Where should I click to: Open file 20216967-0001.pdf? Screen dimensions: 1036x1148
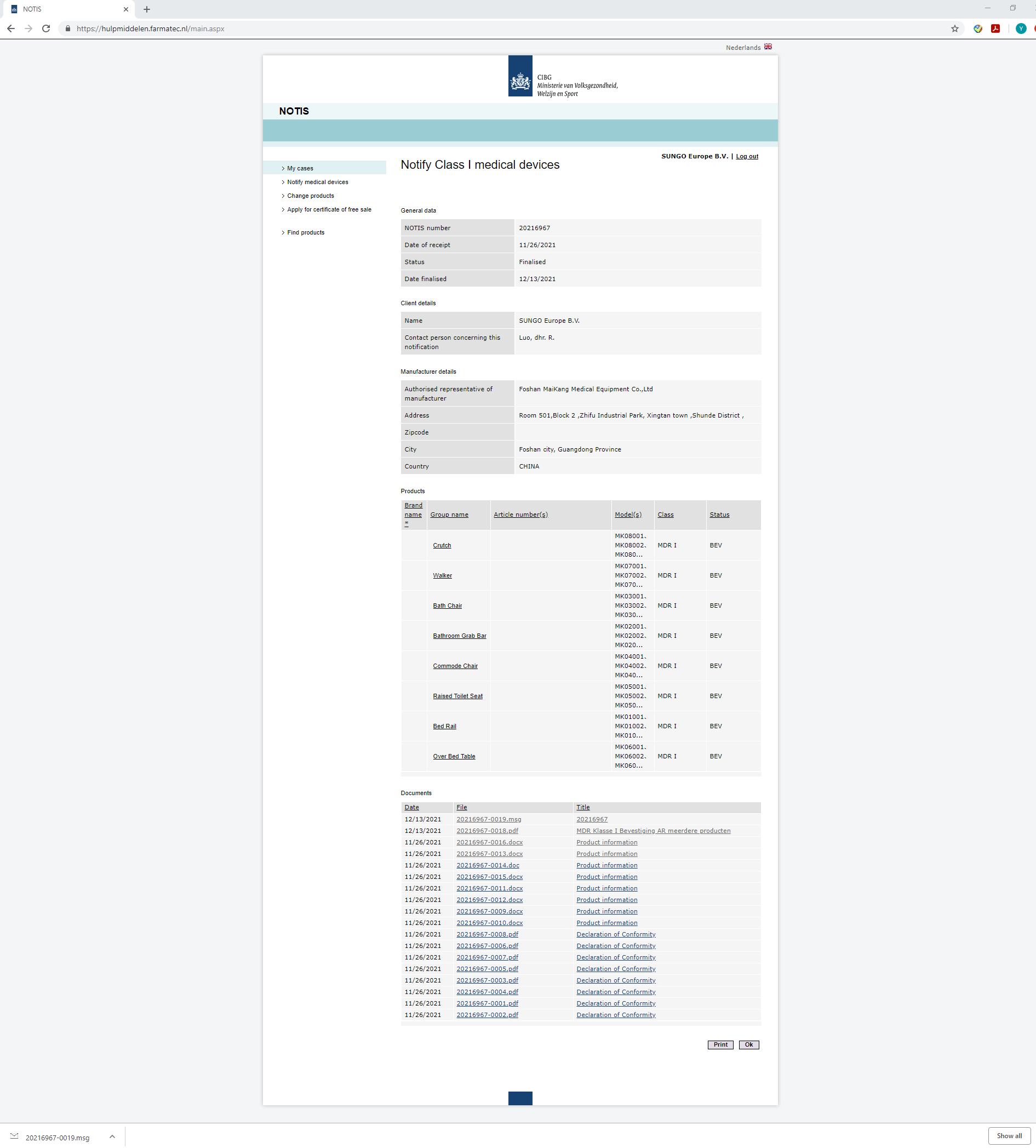[x=487, y=1003]
